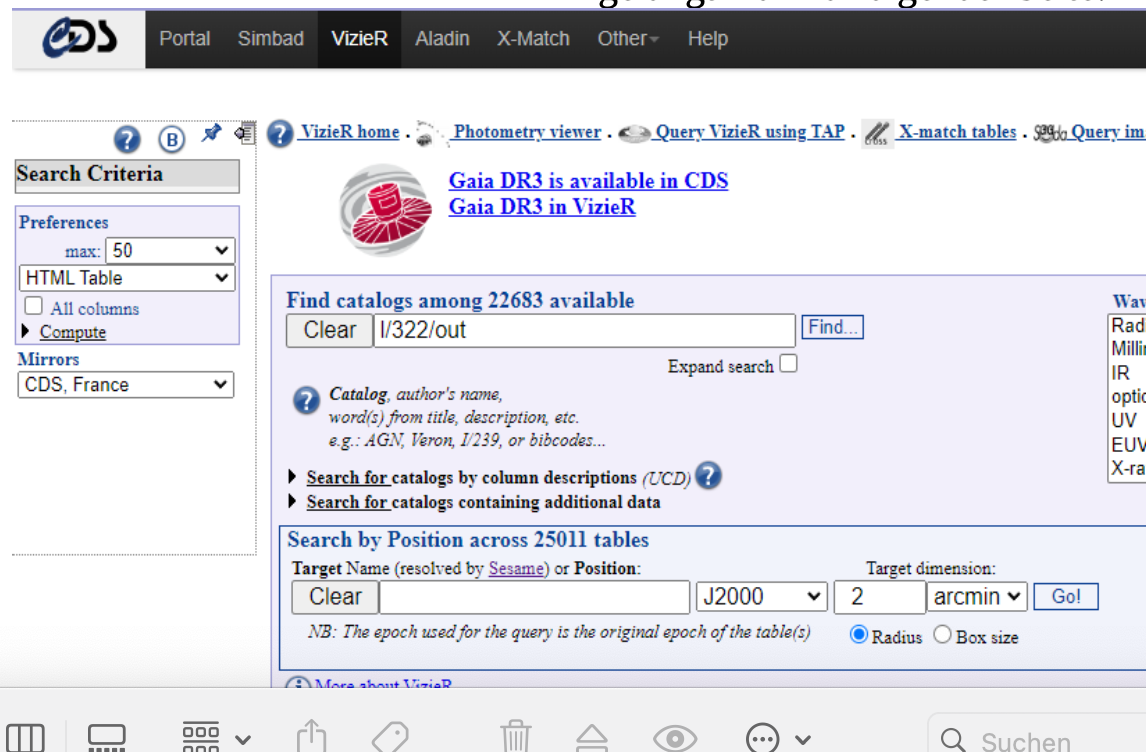Select the Box size radio button

click(943, 634)
